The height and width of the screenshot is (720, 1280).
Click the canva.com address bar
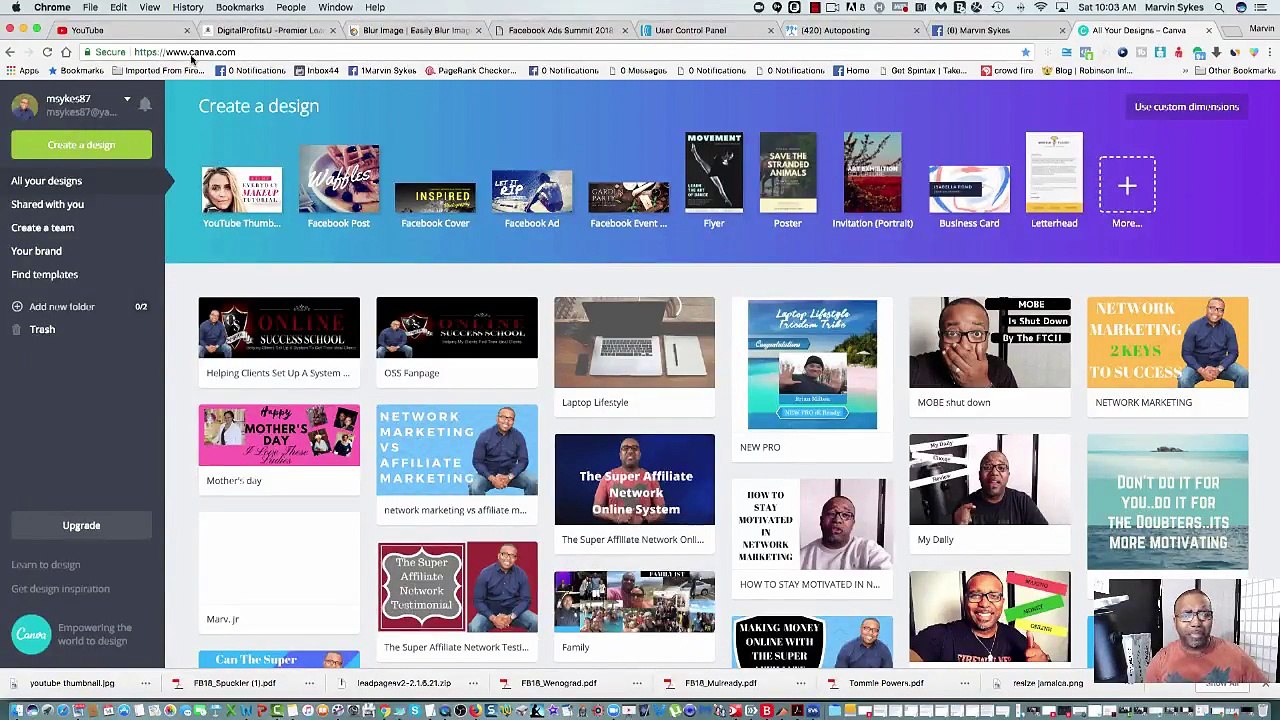click(555, 52)
